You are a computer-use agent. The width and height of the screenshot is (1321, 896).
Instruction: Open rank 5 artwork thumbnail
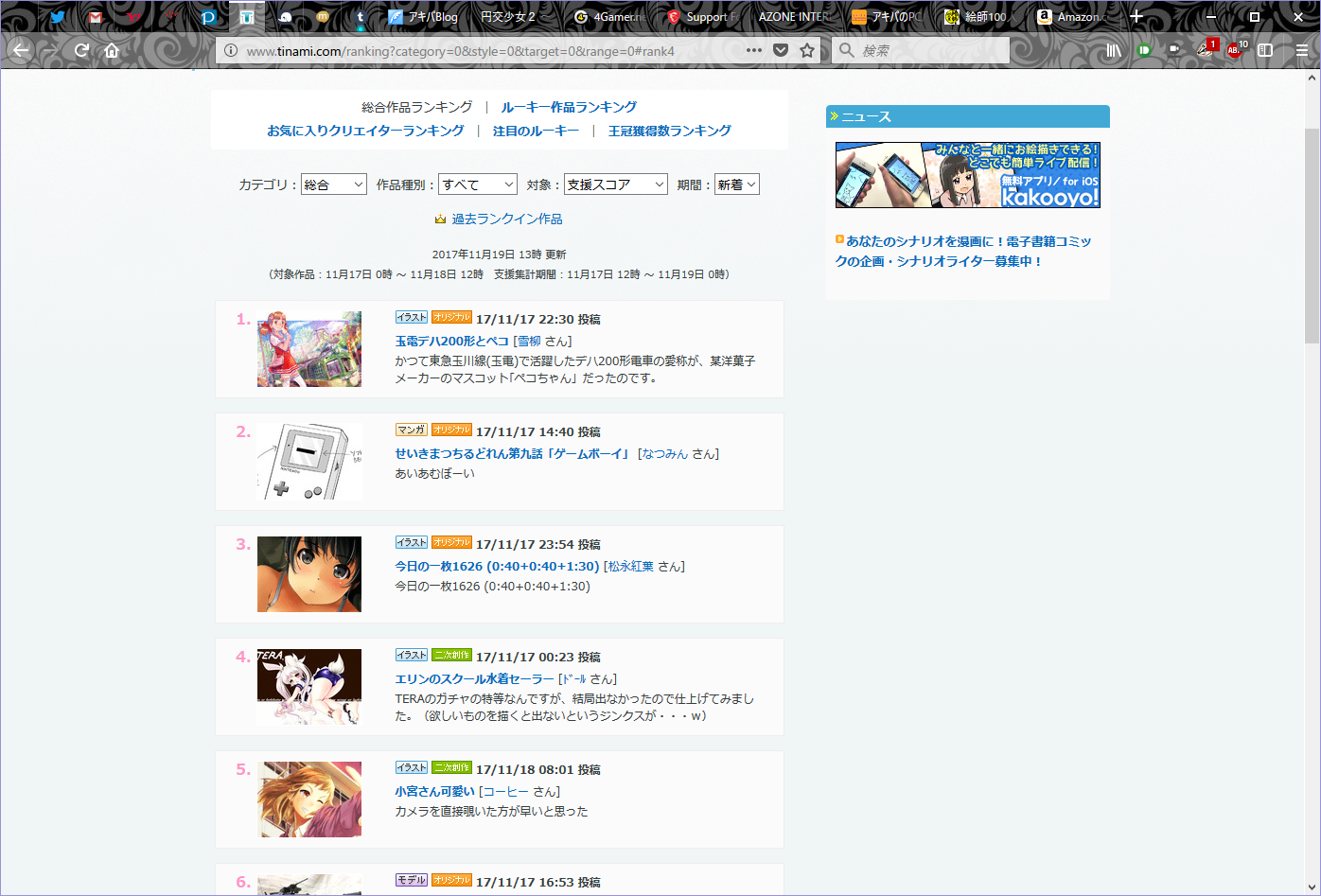point(309,799)
